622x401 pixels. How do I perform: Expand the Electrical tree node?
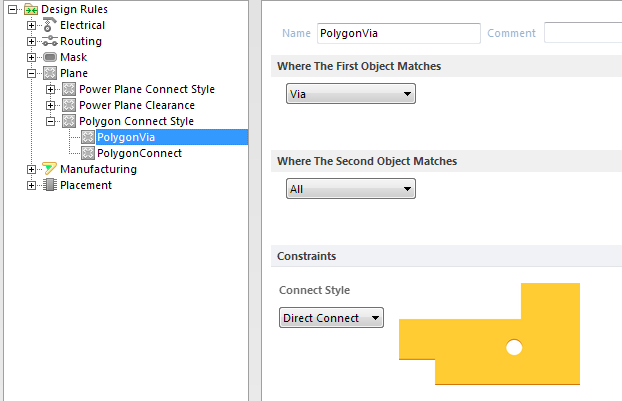31,25
